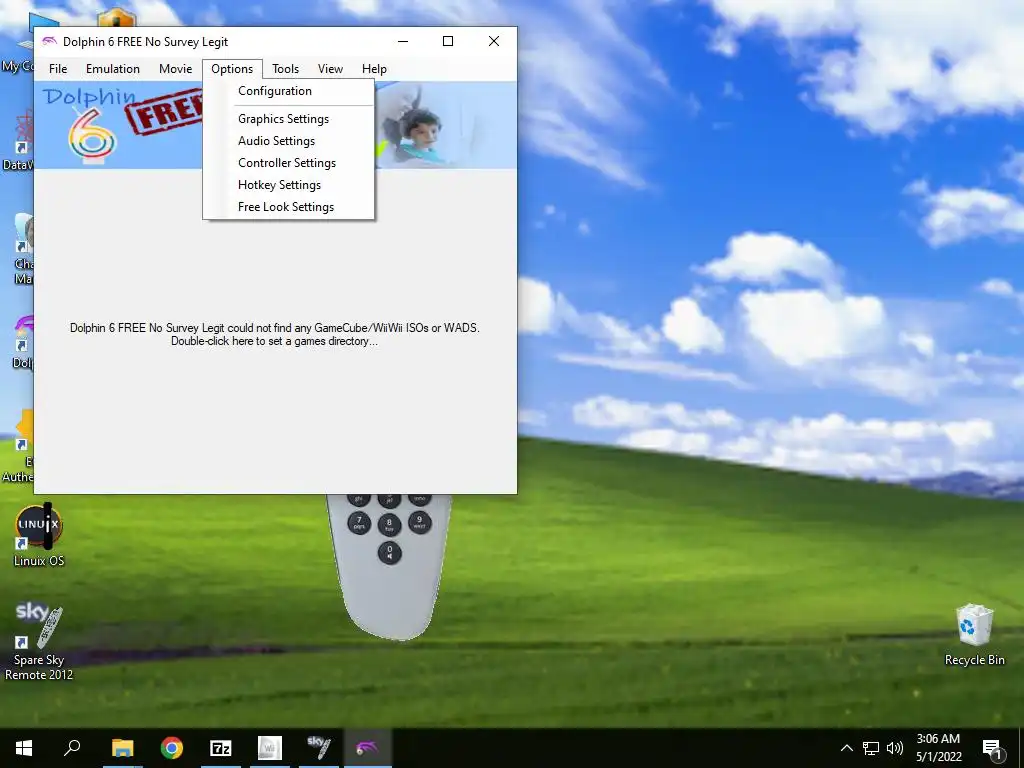
Task: Close the Dolphin window
Action: coord(494,41)
